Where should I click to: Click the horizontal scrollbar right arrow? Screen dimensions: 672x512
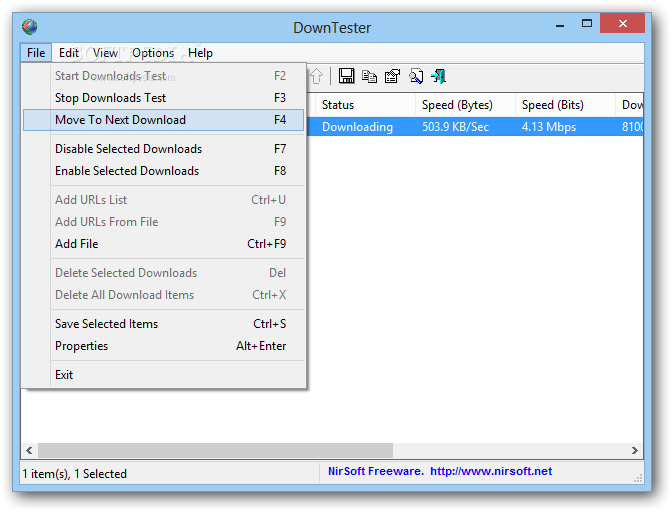tap(635, 450)
